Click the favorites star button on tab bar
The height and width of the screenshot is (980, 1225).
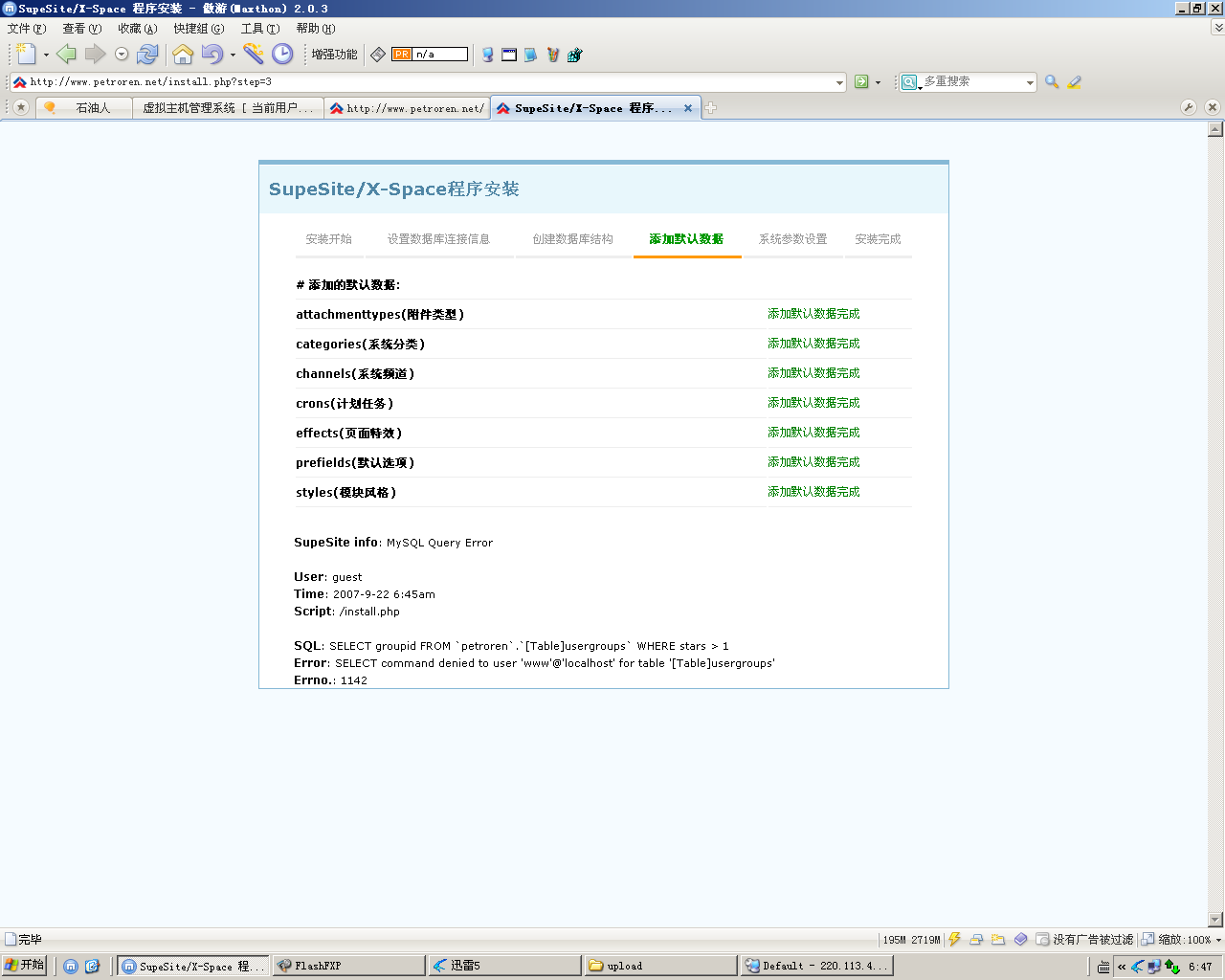pyautogui.click(x=20, y=107)
